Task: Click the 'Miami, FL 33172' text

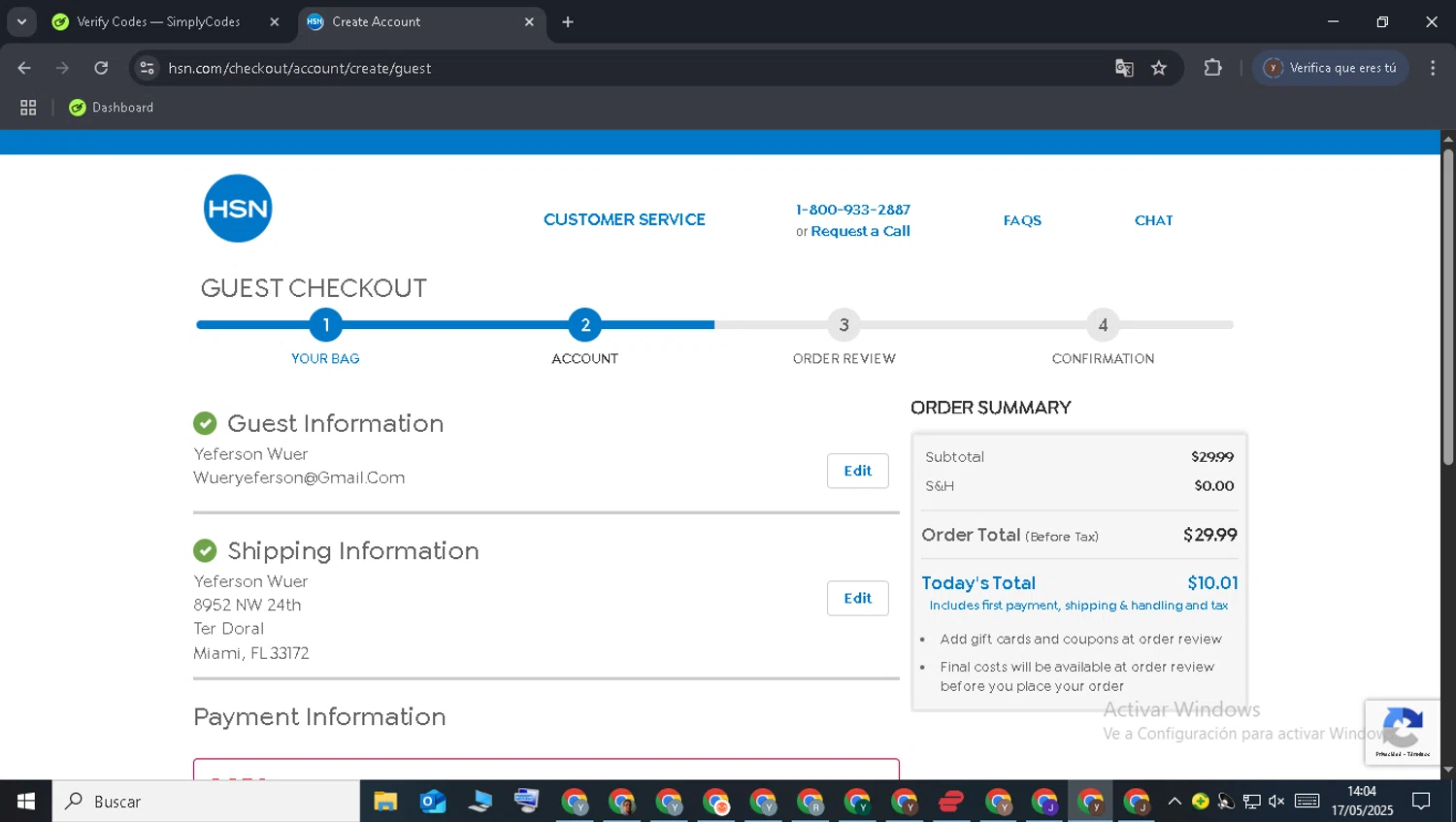Action: pos(251,653)
